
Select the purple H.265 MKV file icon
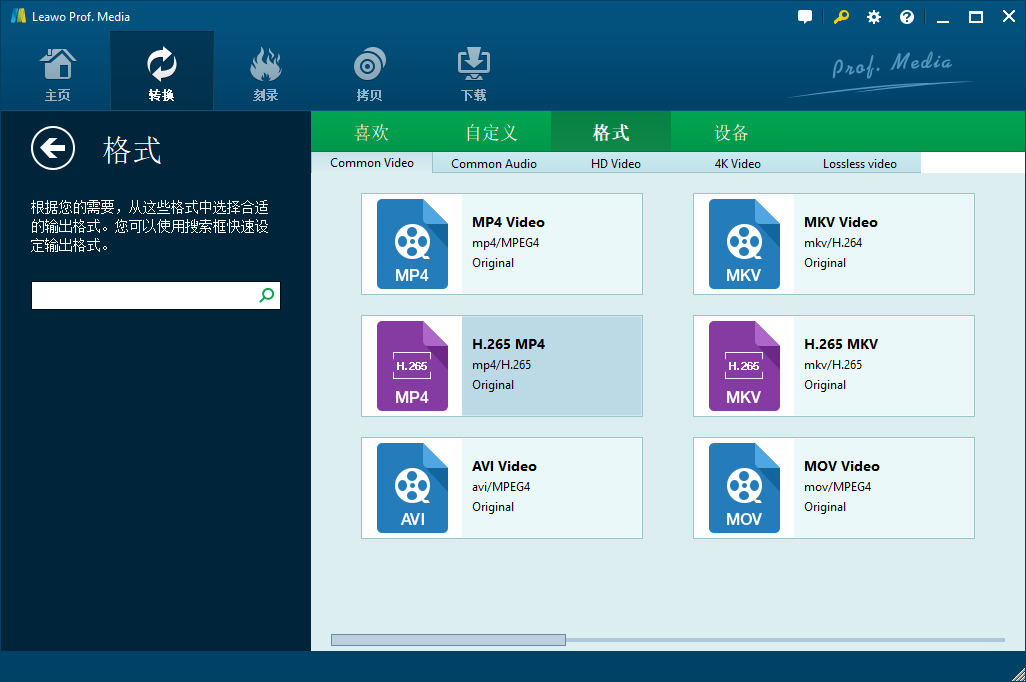[744, 366]
